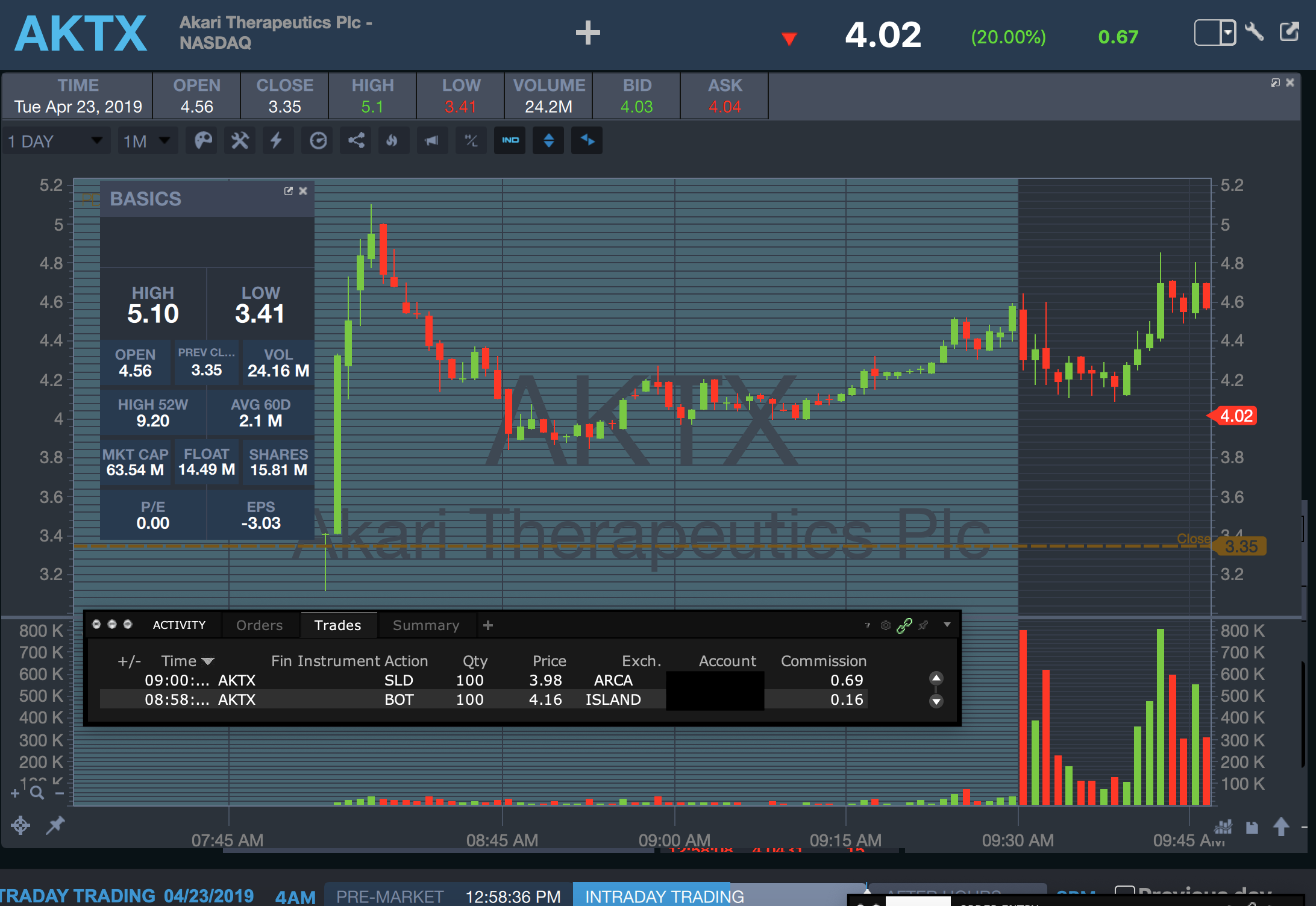Viewport: 1316px width, 906px height.
Task: Click the plus button beside company name
Action: pyautogui.click(x=587, y=33)
